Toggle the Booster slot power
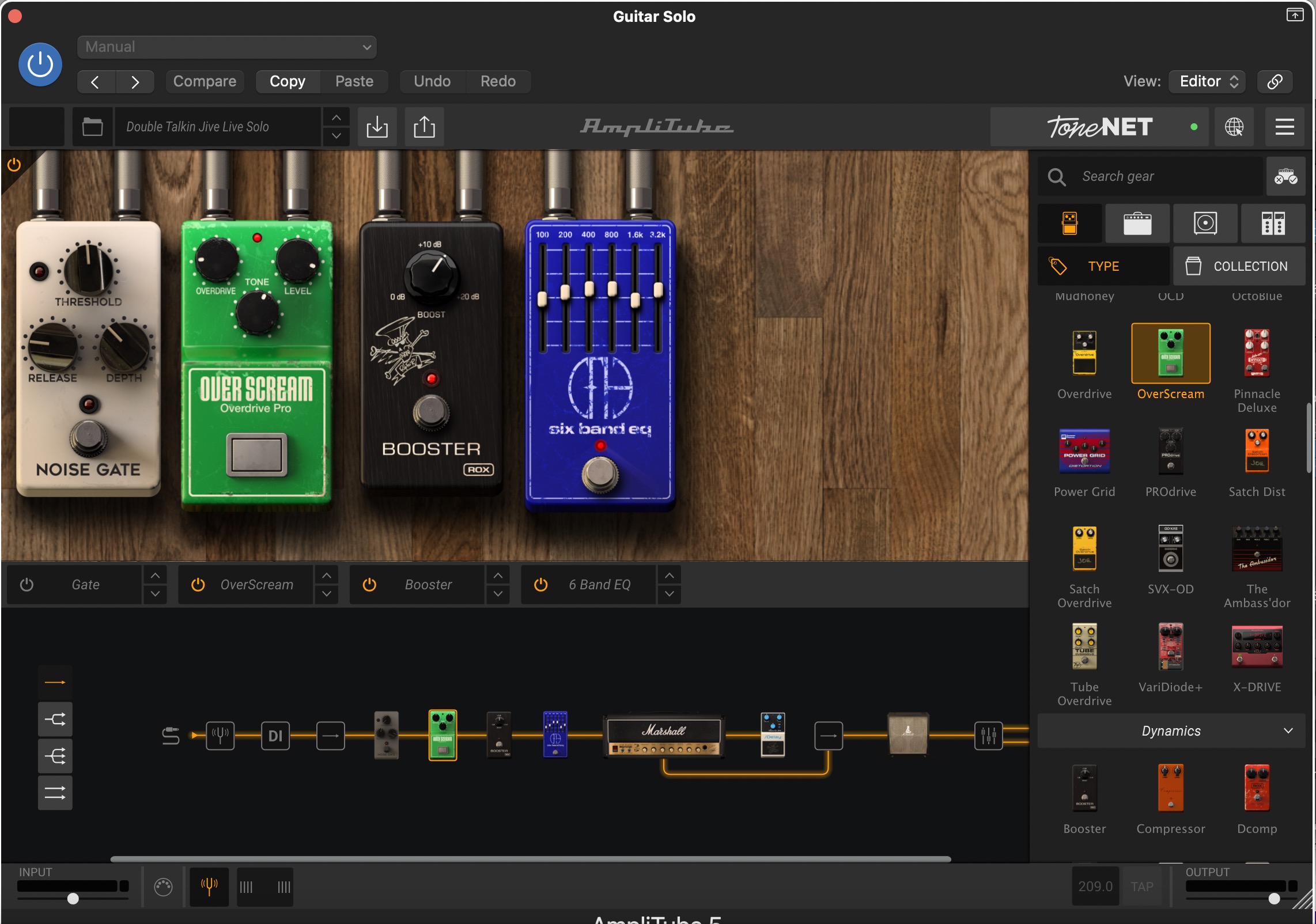Image resolution: width=1316 pixels, height=924 pixels. coord(369,585)
